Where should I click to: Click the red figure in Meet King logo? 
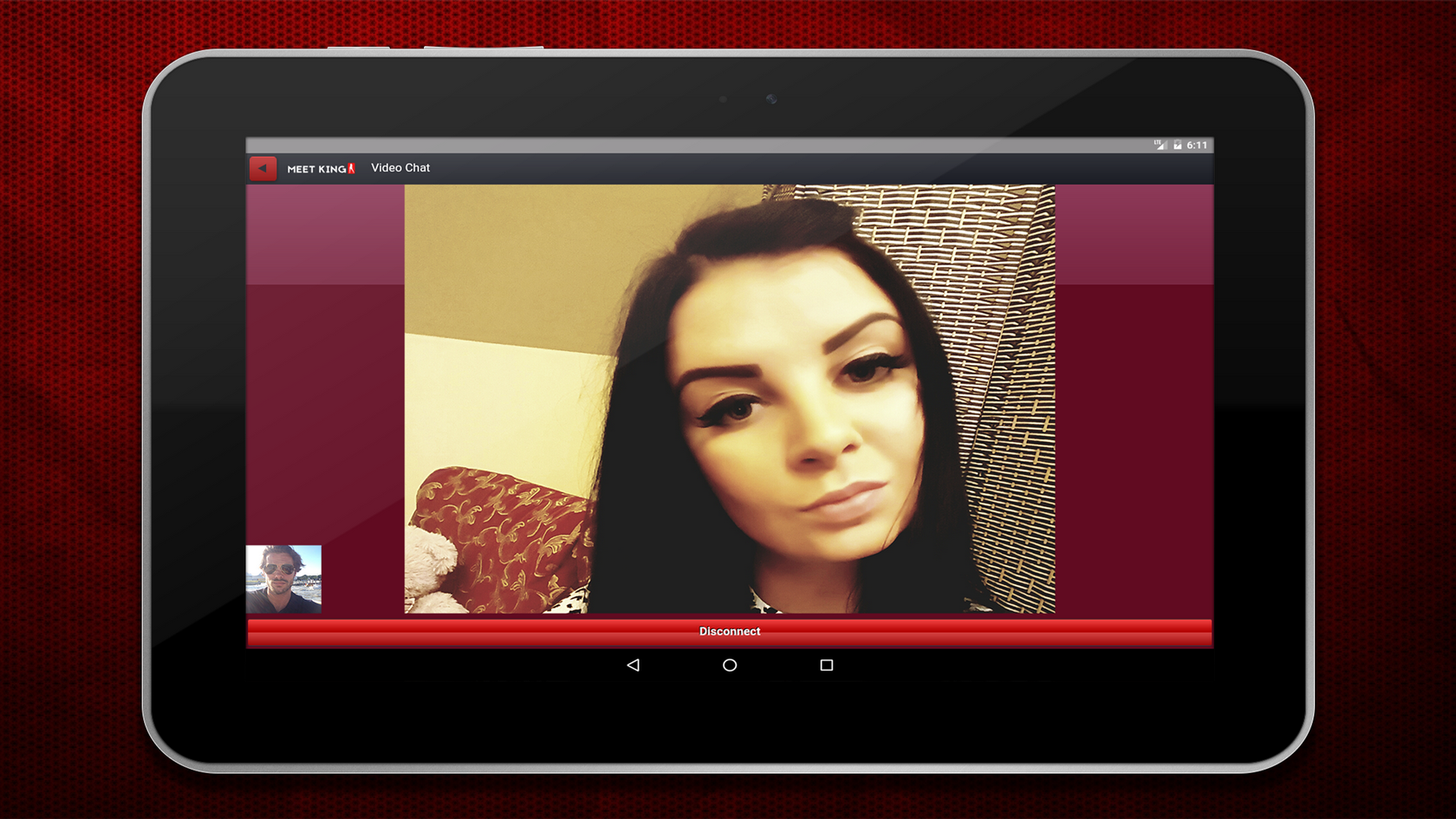[351, 168]
